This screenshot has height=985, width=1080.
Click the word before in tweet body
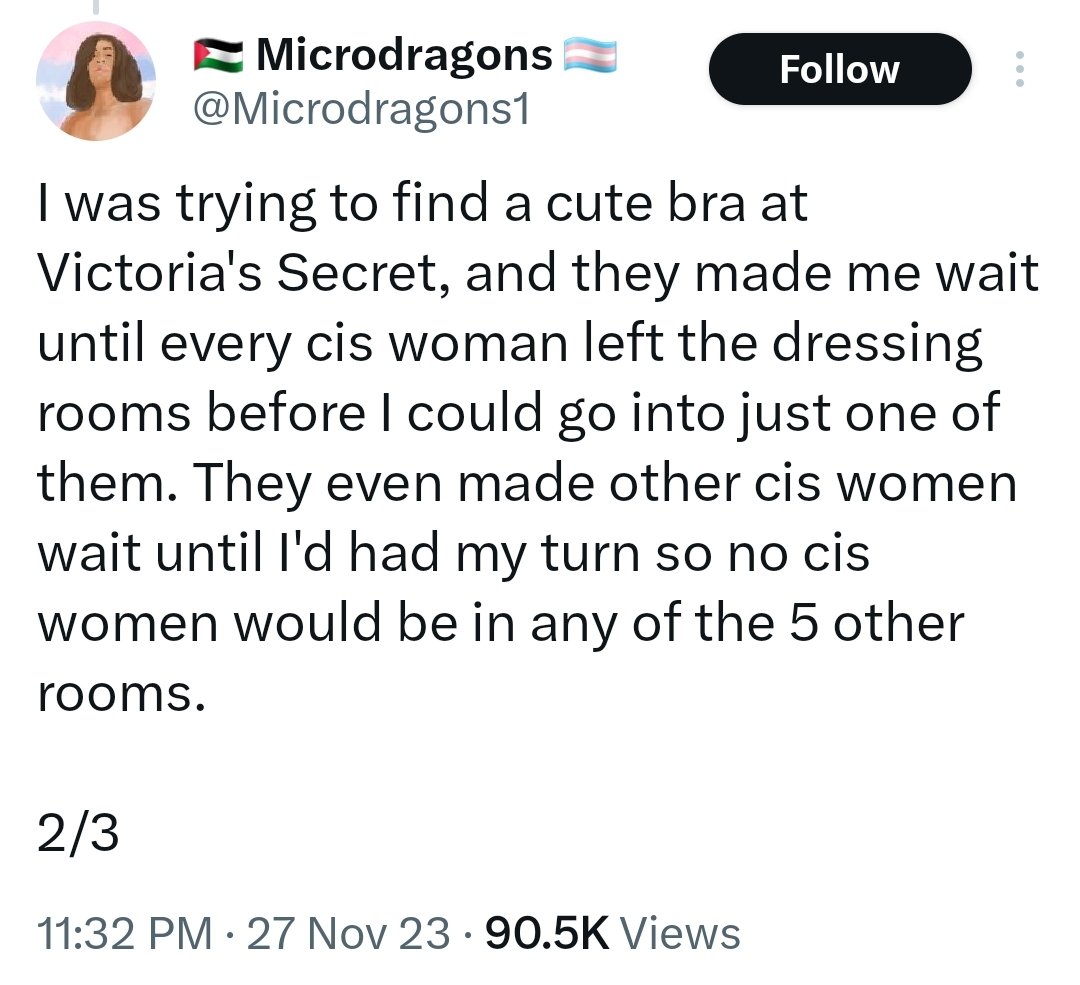pos(286,413)
